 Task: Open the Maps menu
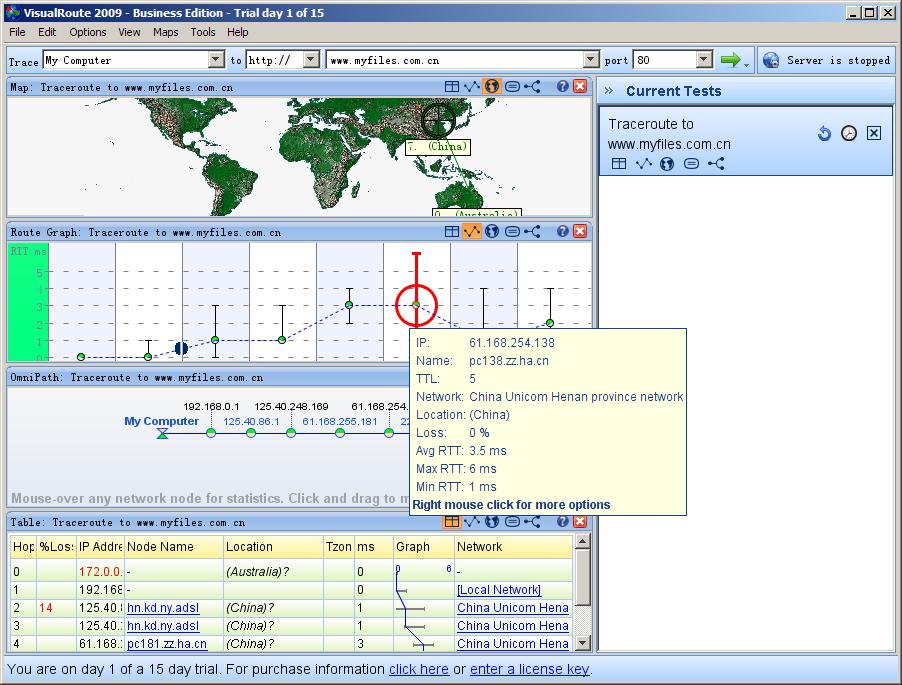pos(166,32)
